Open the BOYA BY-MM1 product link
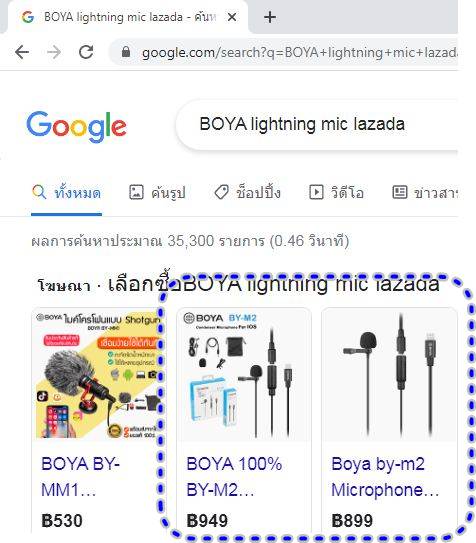This screenshot has width=476, height=543. point(80,477)
